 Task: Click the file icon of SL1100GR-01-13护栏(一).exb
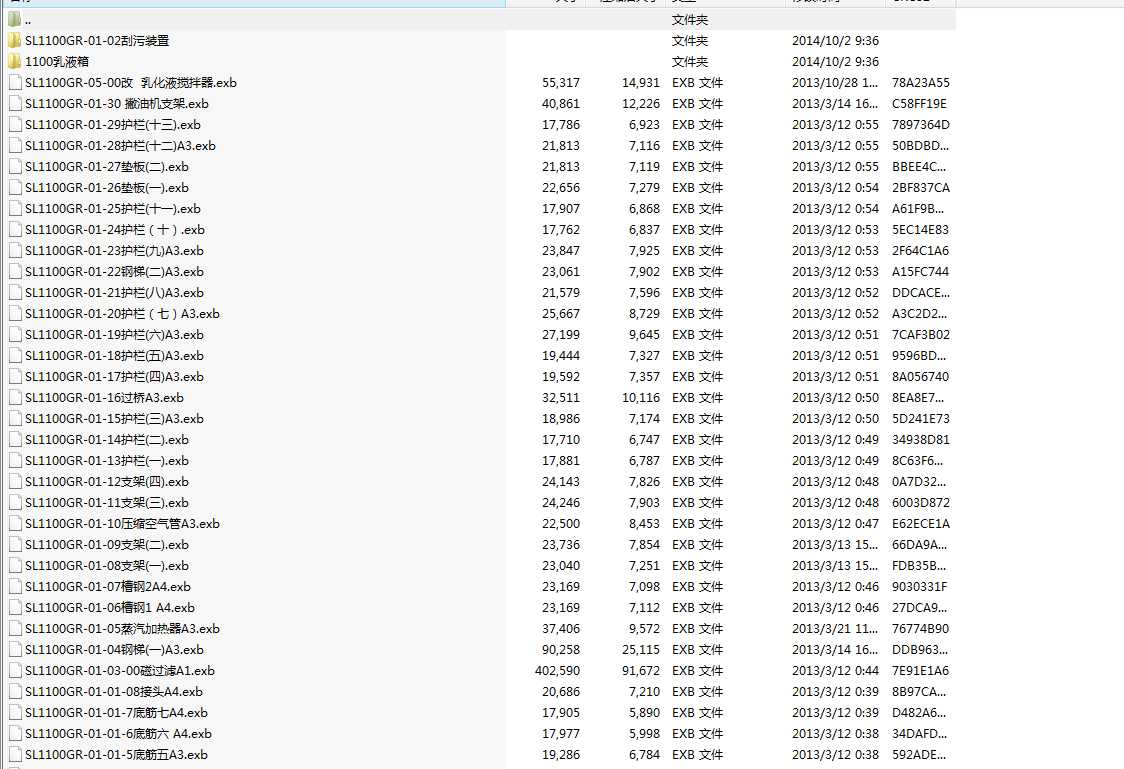point(15,461)
